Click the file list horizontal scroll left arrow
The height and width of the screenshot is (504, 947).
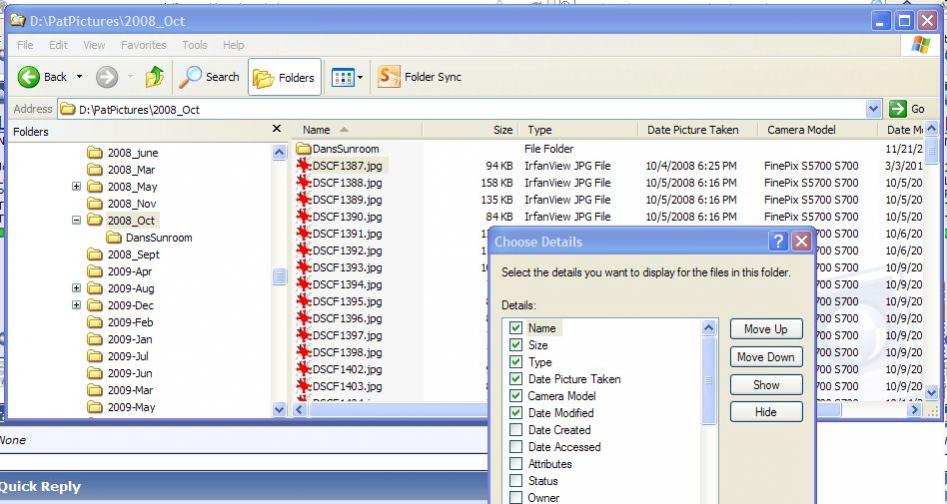click(x=300, y=410)
